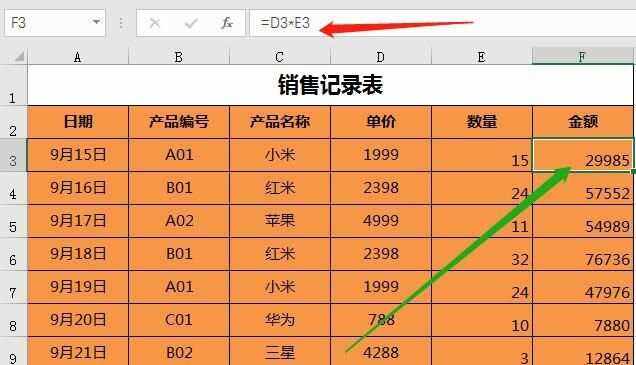Select the product name cell 苹果
Screen dimensions: 636x365
pos(279,221)
